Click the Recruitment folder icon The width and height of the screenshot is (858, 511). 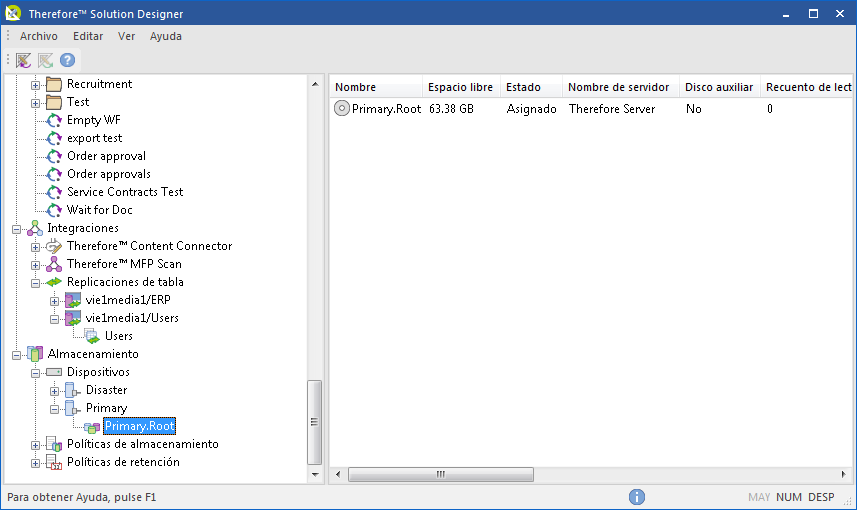[x=54, y=84]
